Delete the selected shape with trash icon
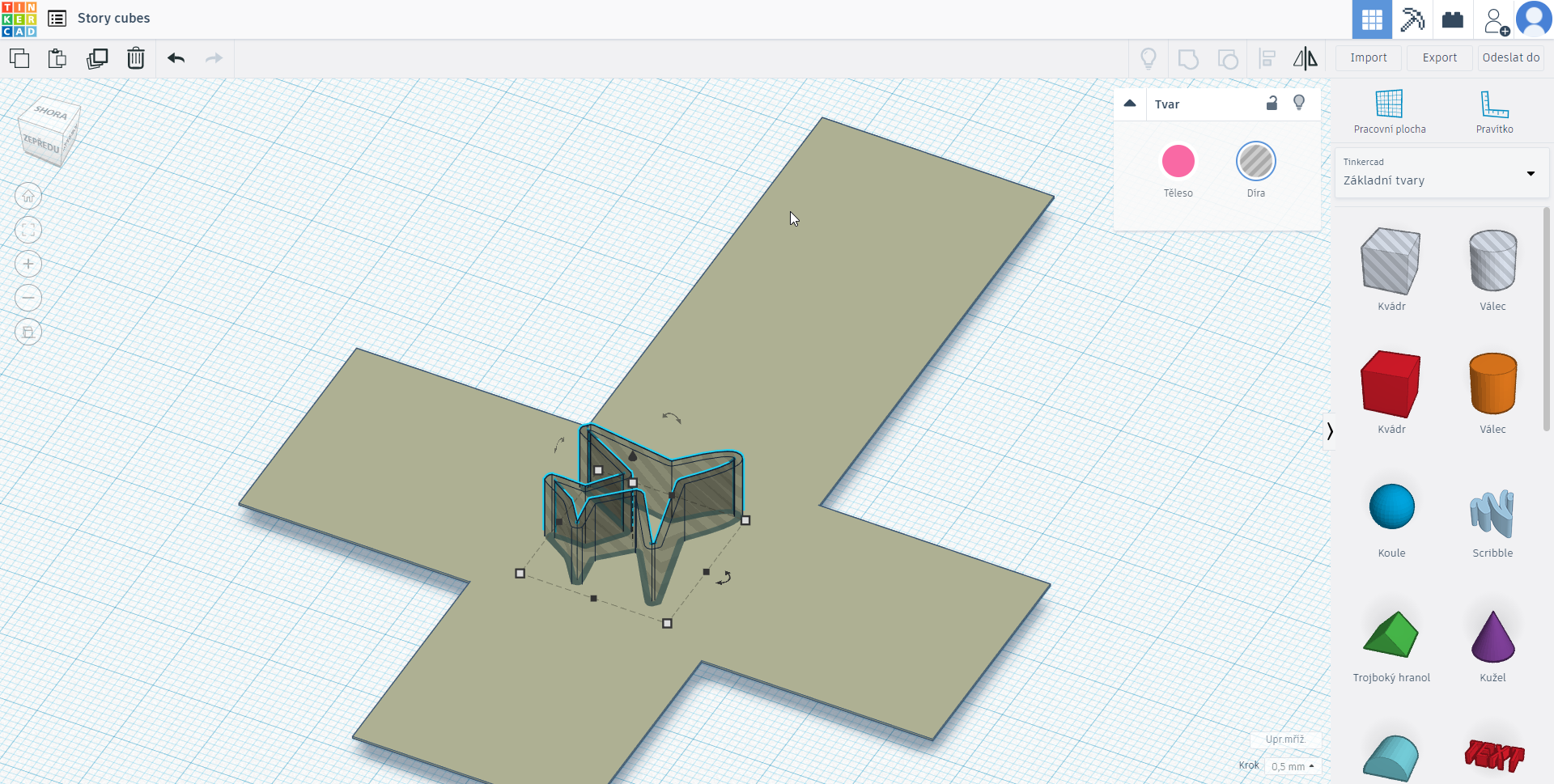1554x784 pixels. click(136, 58)
